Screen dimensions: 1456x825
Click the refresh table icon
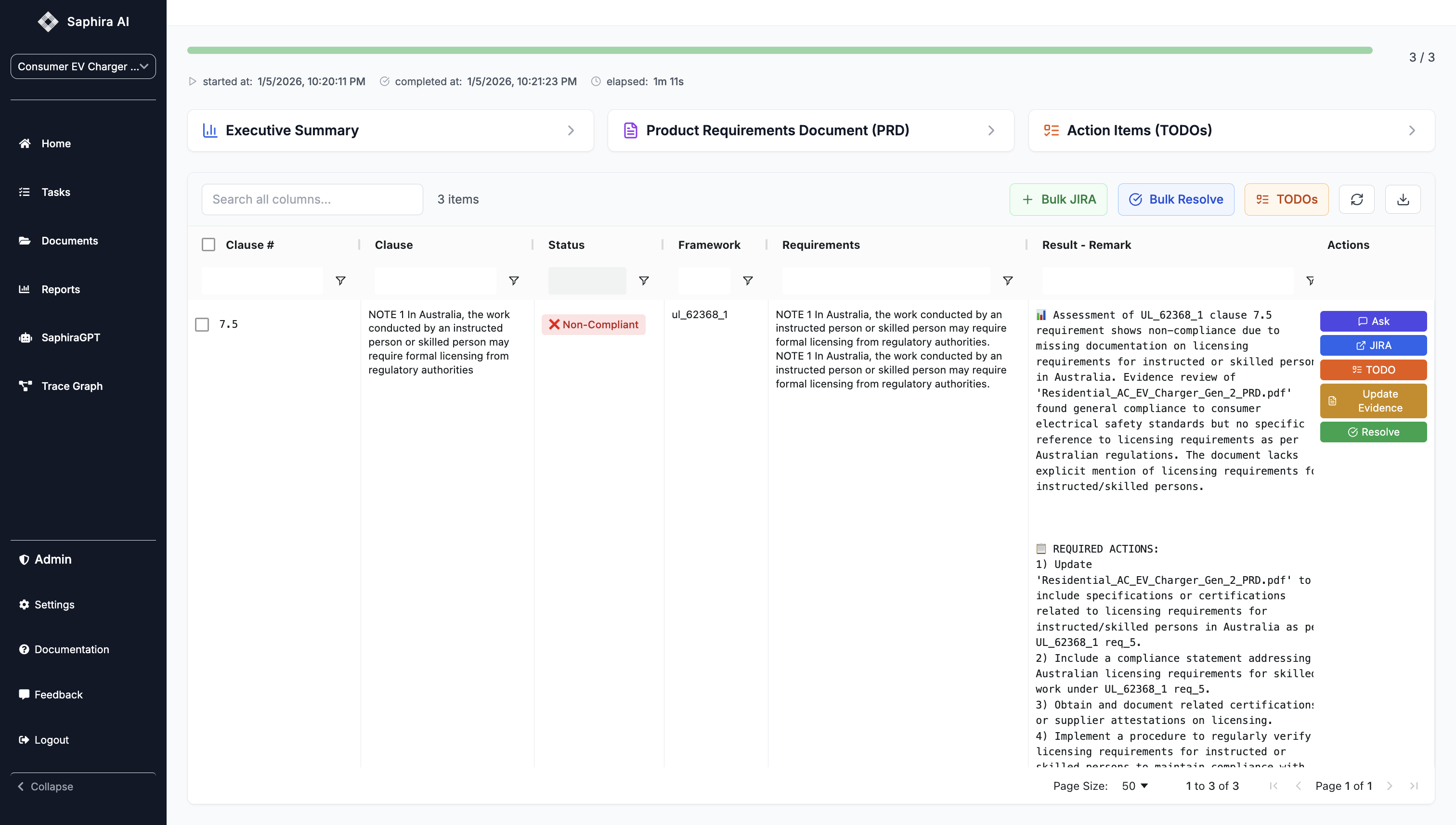[1356, 199]
